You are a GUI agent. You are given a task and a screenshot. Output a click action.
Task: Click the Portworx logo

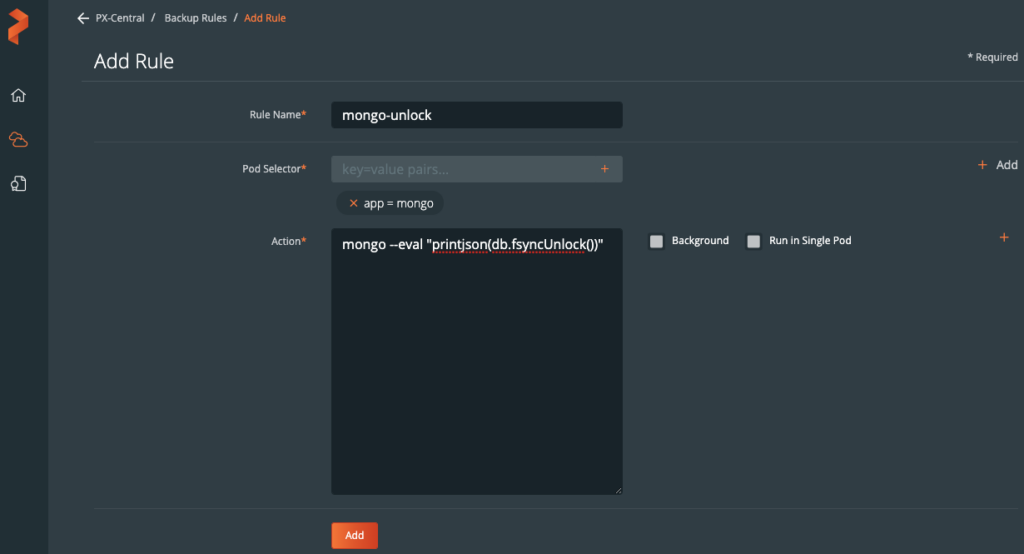pos(18,27)
